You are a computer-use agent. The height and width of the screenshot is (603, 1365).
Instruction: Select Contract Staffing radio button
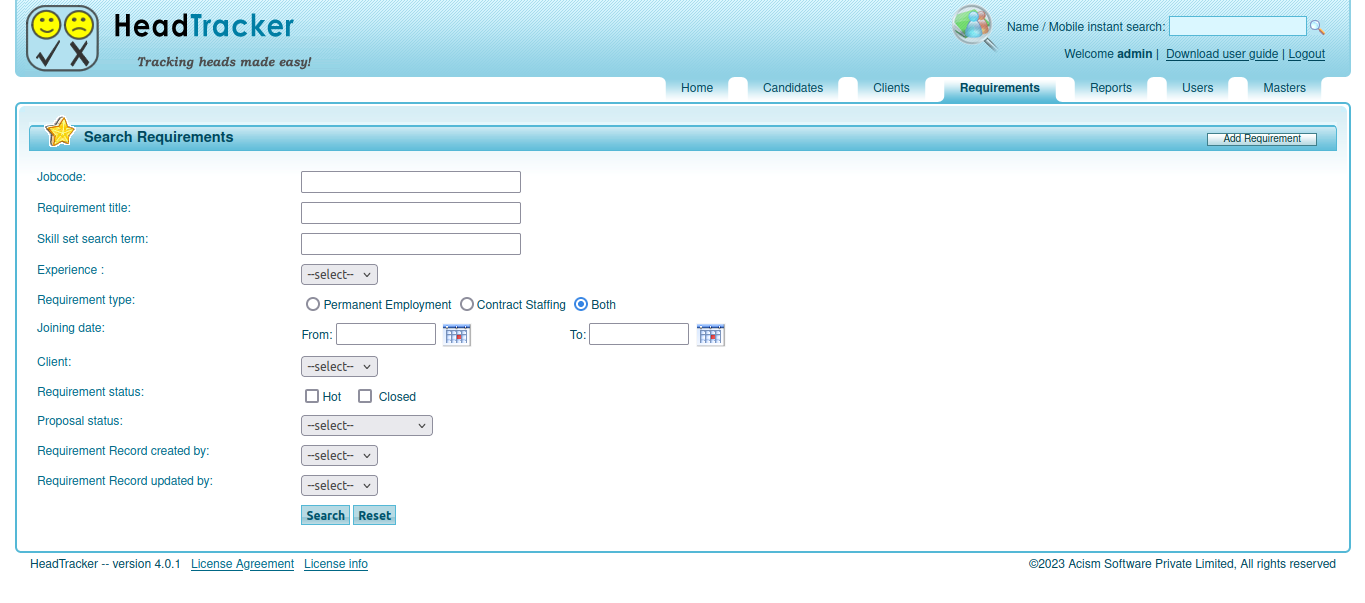point(467,304)
